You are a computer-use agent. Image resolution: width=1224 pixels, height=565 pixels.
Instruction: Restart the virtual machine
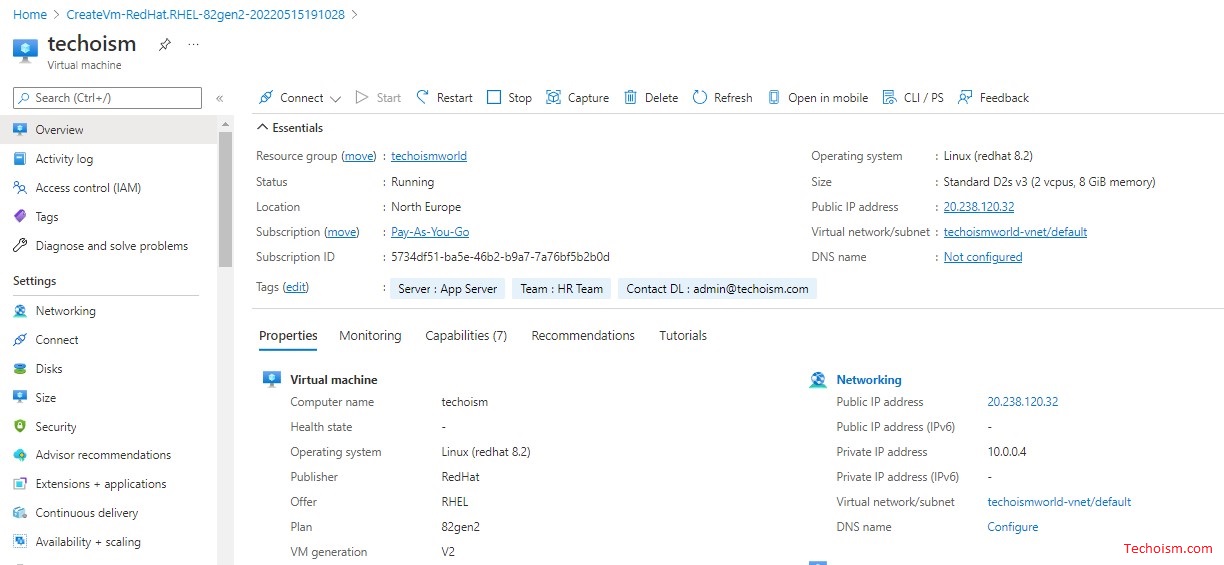444,98
